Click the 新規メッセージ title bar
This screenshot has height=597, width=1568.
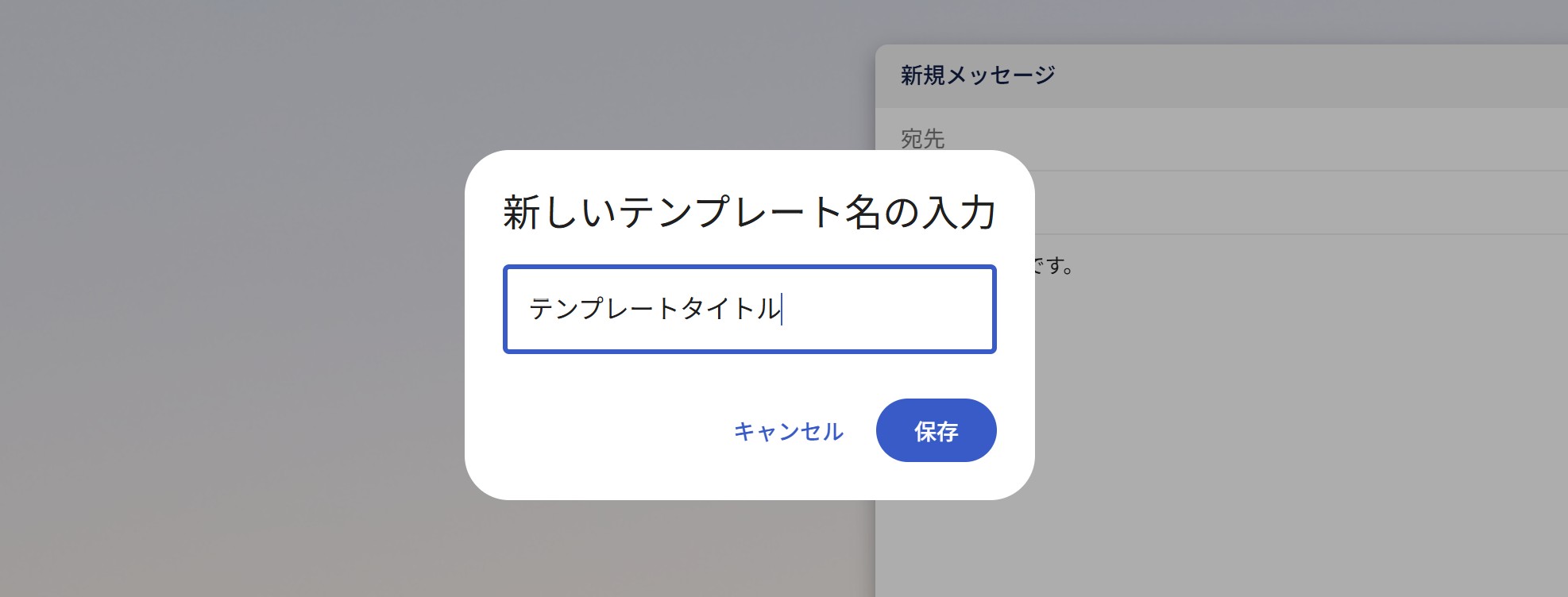(977, 75)
